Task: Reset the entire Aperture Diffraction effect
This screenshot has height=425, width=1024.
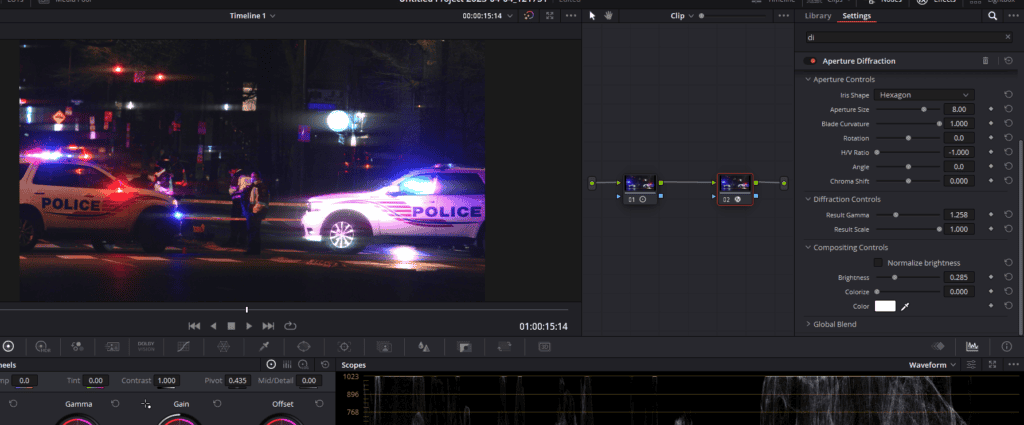Action: [1008, 61]
